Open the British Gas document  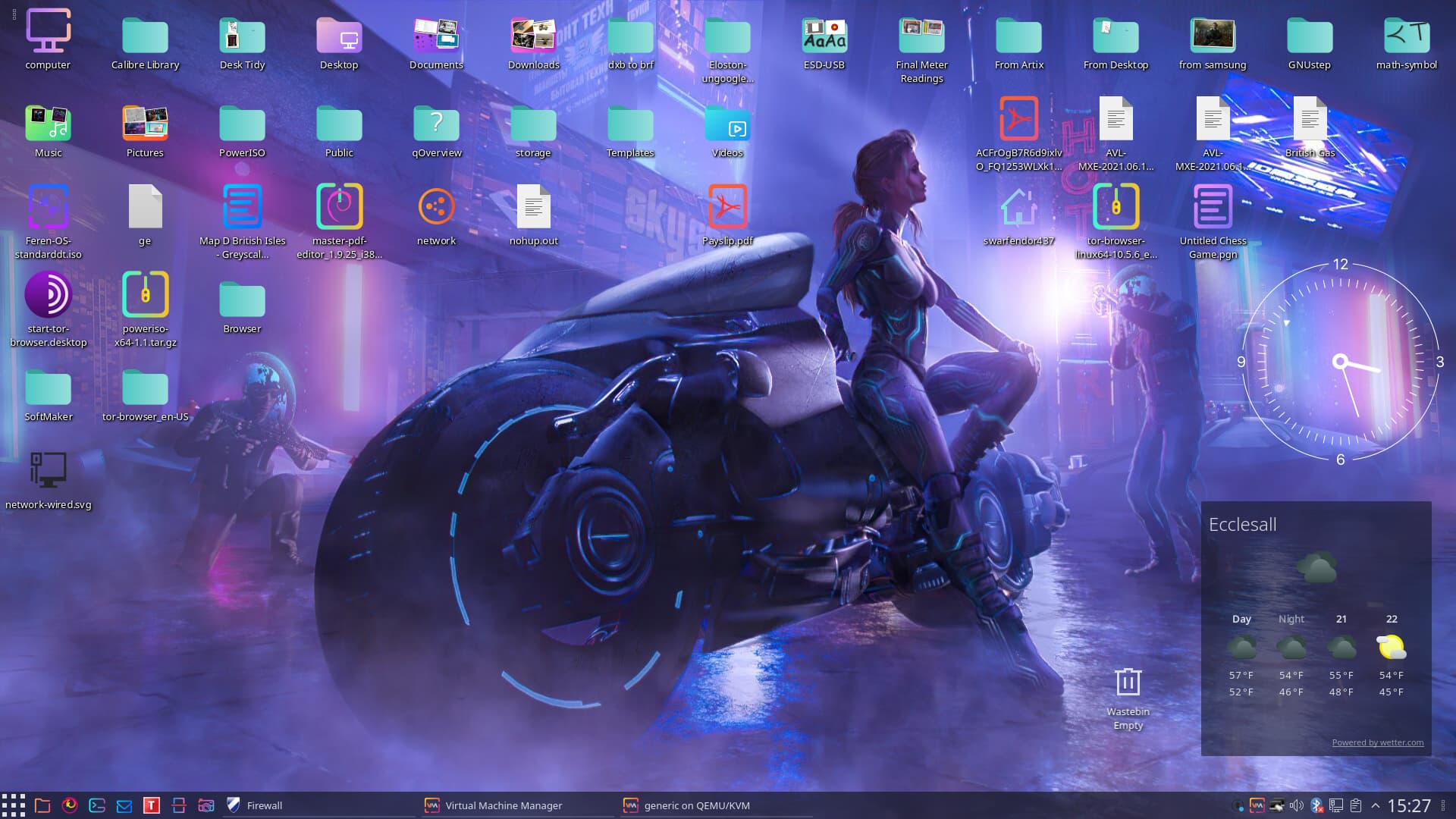(x=1310, y=127)
